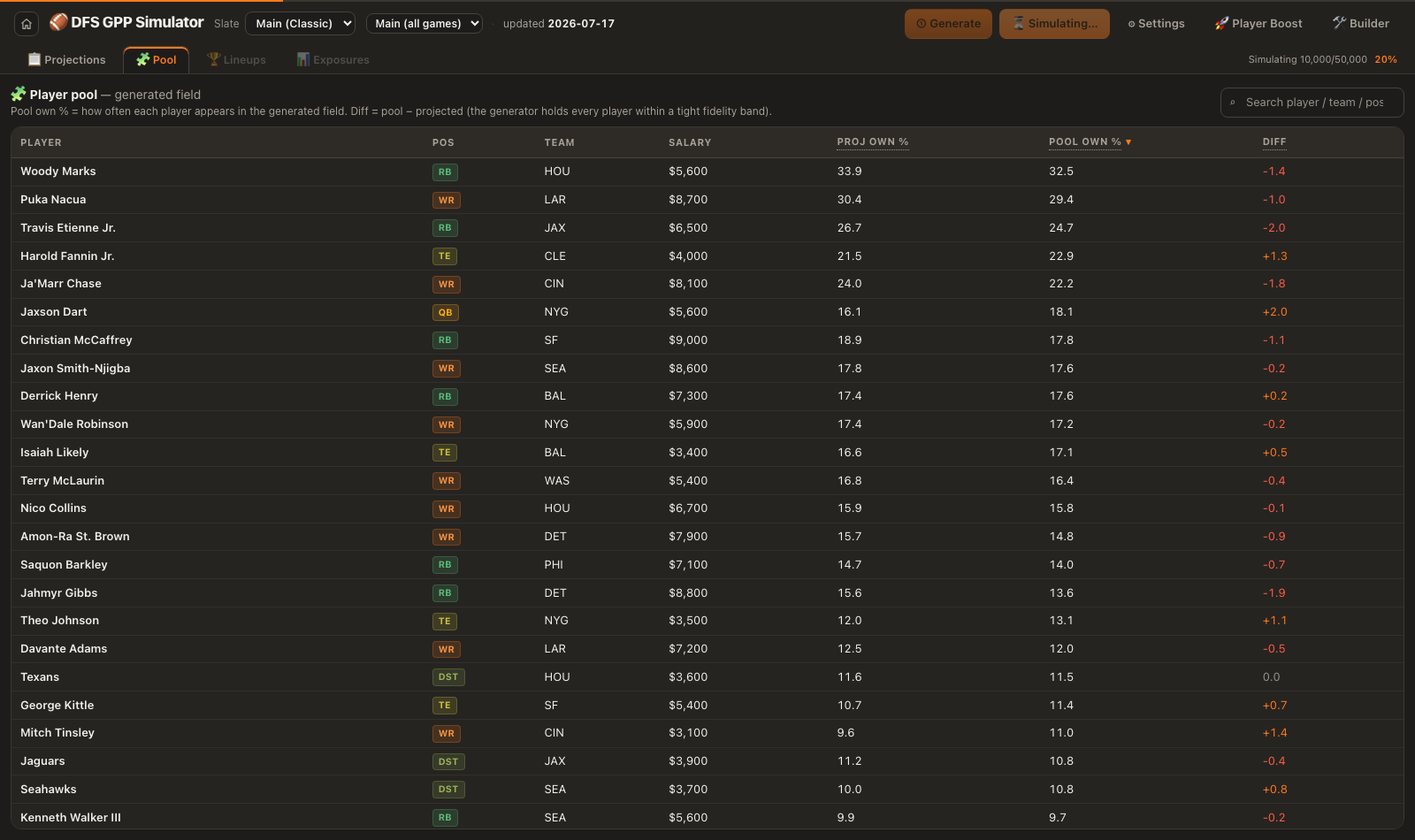Switch to the Exposures tab
The height and width of the screenshot is (840, 1415).
pos(333,60)
